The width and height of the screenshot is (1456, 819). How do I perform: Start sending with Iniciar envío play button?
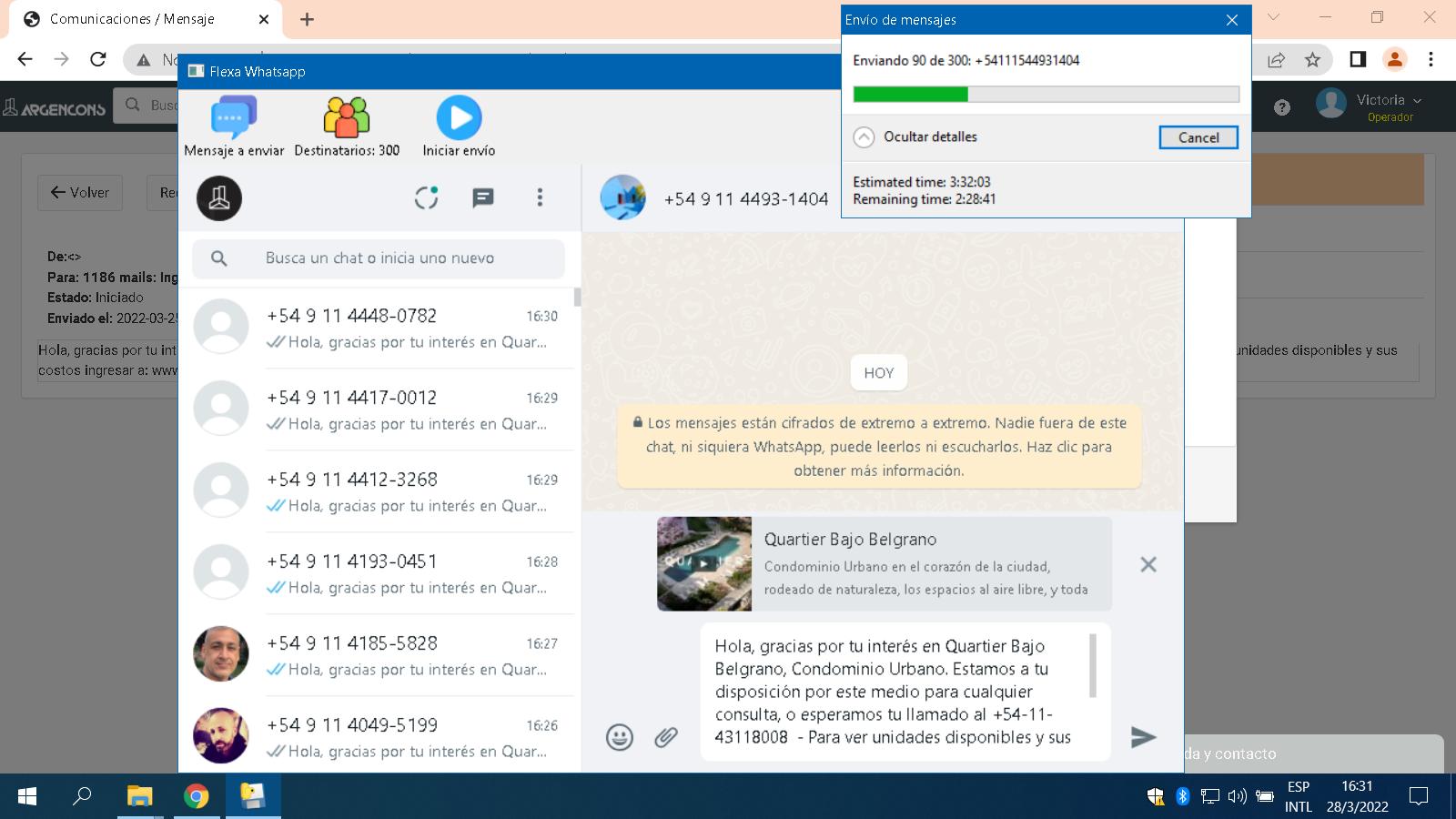[x=459, y=117]
